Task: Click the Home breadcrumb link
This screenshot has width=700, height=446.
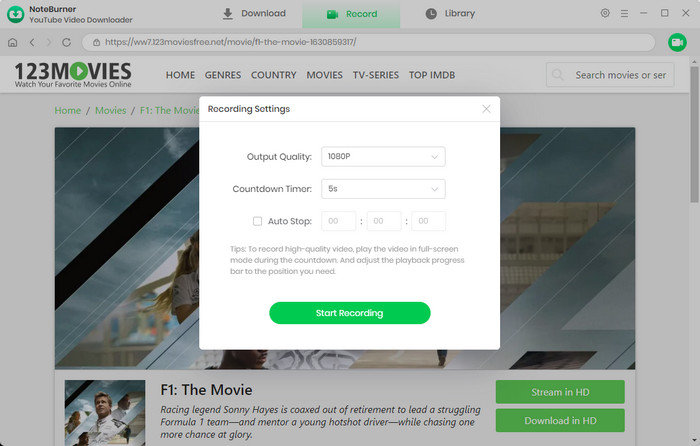Action: [68, 110]
